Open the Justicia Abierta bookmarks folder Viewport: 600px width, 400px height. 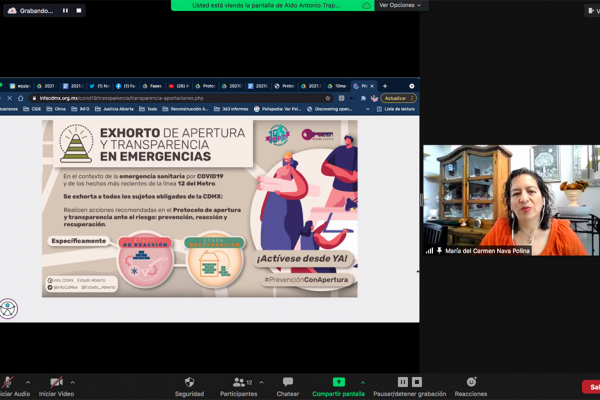point(114,109)
